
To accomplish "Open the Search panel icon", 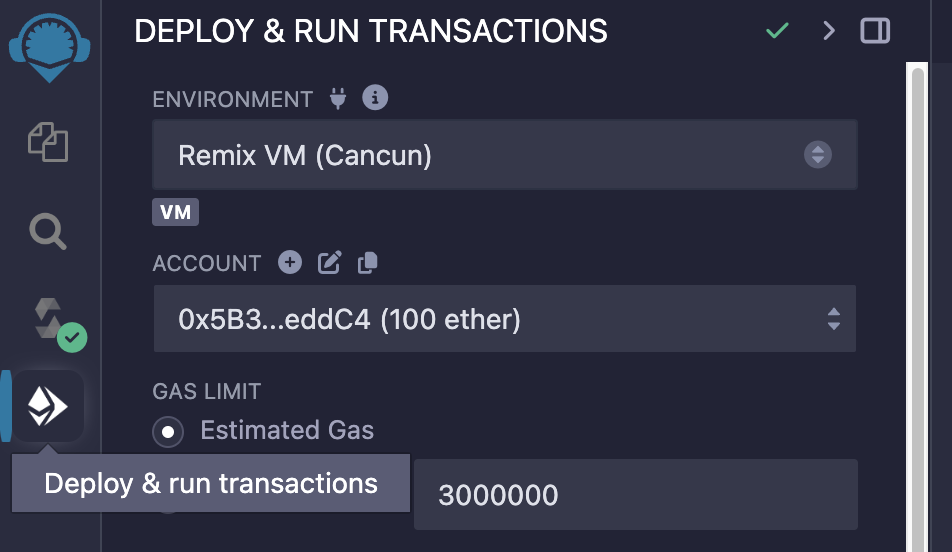I will (47, 231).
